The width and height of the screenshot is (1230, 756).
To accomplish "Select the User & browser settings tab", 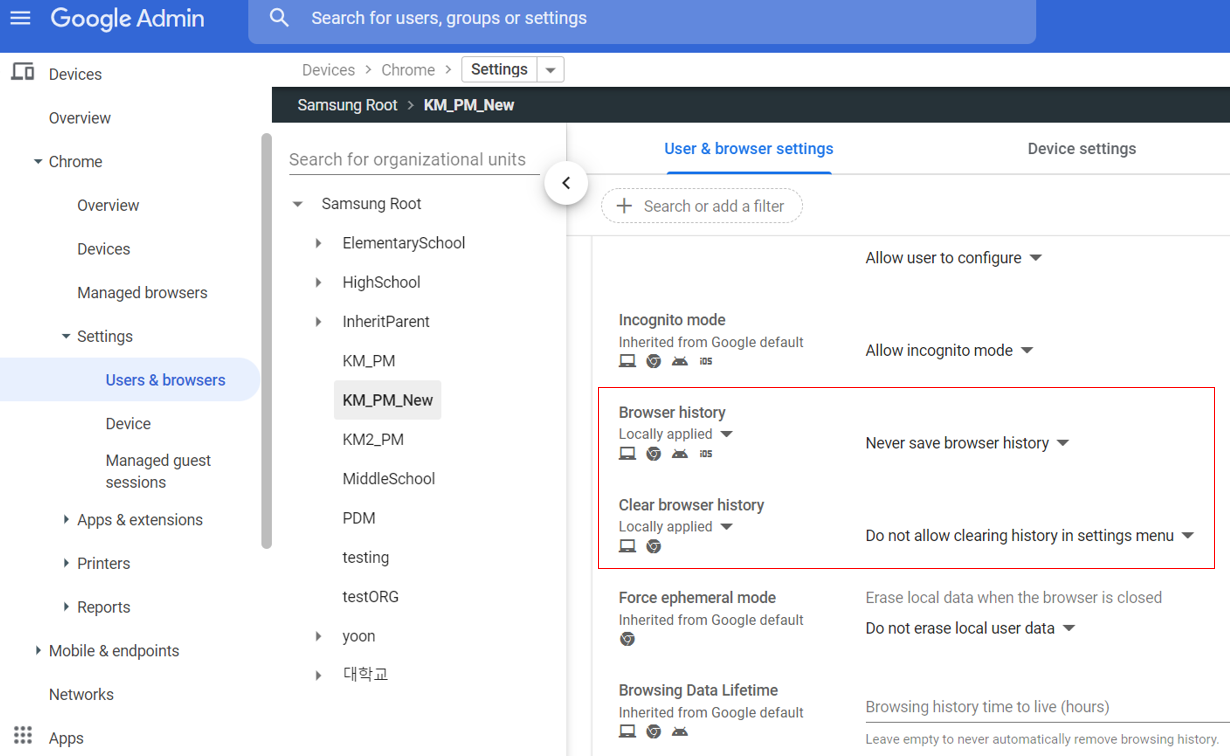I will click(x=748, y=149).
